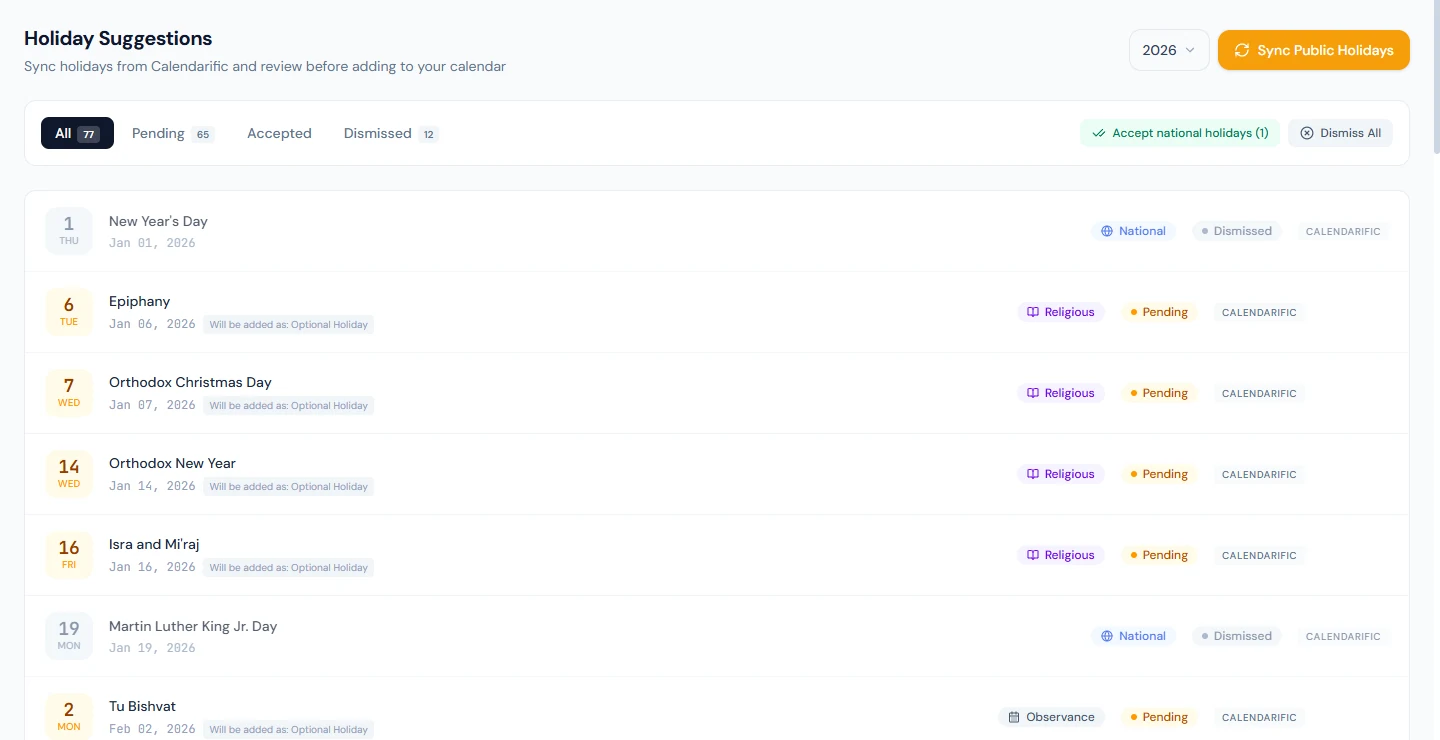Click the date tile 19 MON

click(69, 636)
